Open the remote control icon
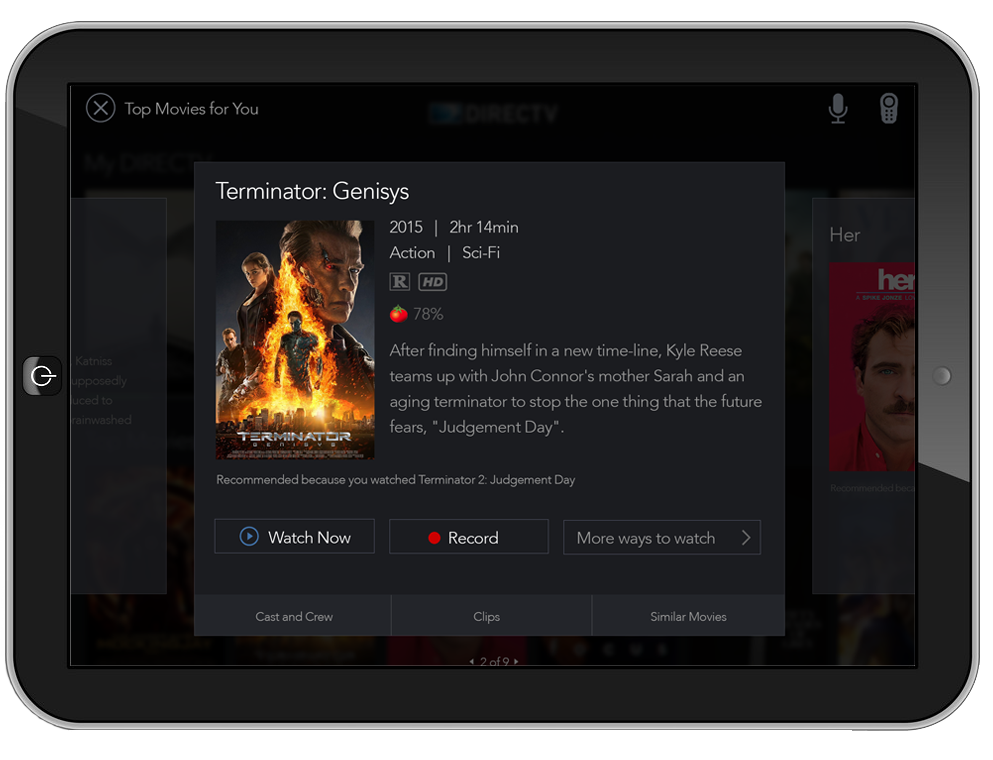 [x=888, y=108]
